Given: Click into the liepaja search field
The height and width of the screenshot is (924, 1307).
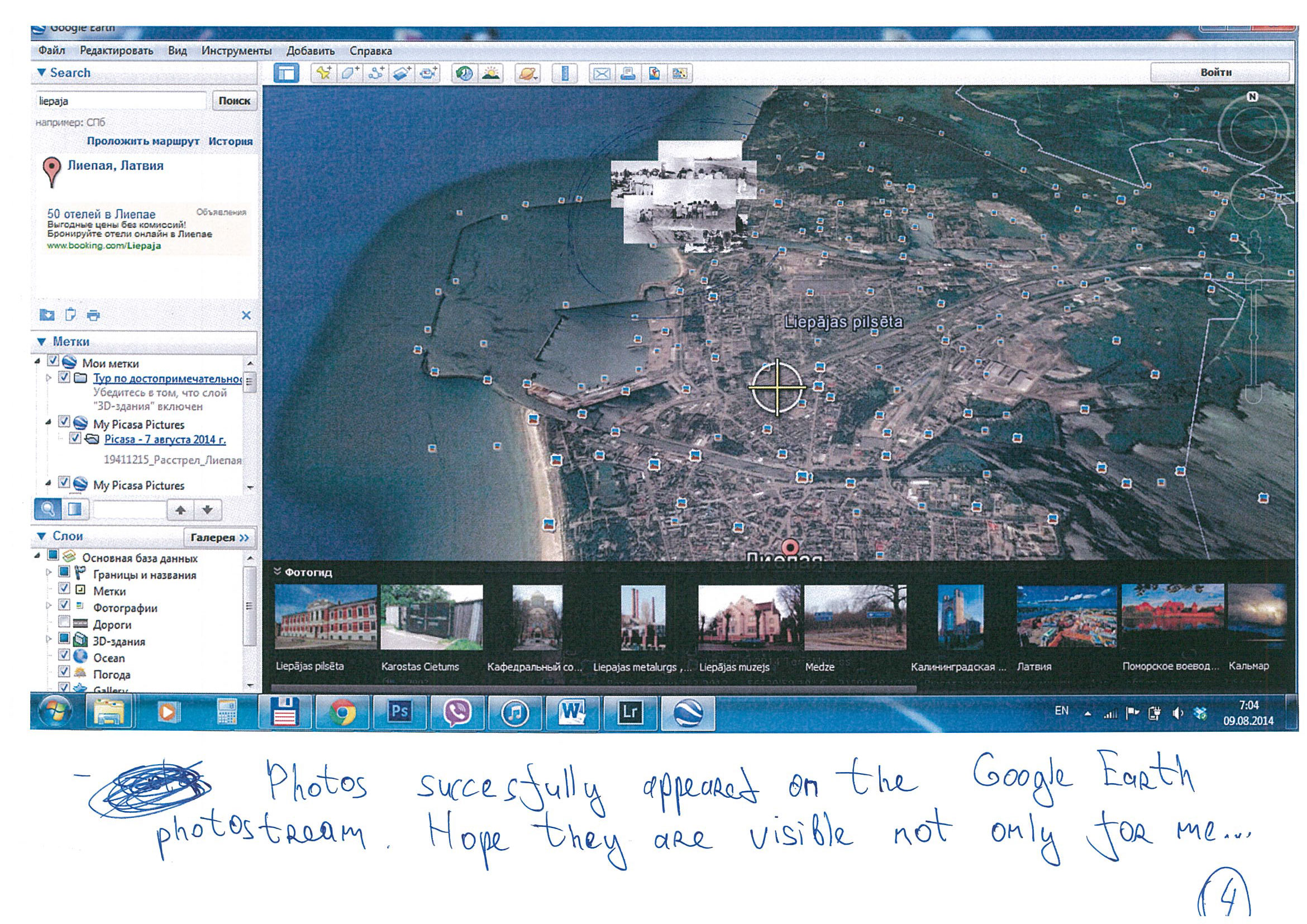Looking at the screenshot, I should 121,101.
